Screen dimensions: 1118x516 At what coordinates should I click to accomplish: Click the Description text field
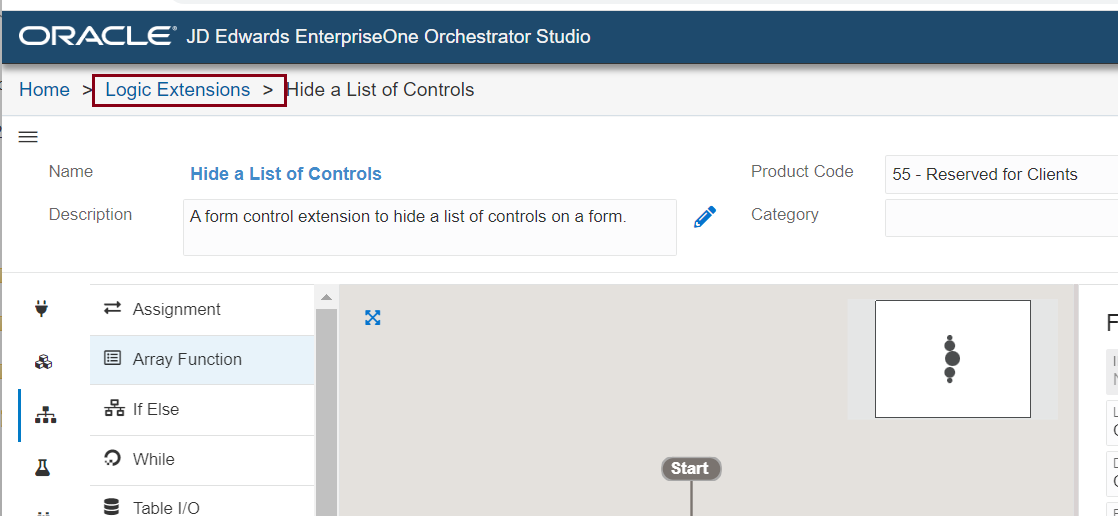[429, 227]
